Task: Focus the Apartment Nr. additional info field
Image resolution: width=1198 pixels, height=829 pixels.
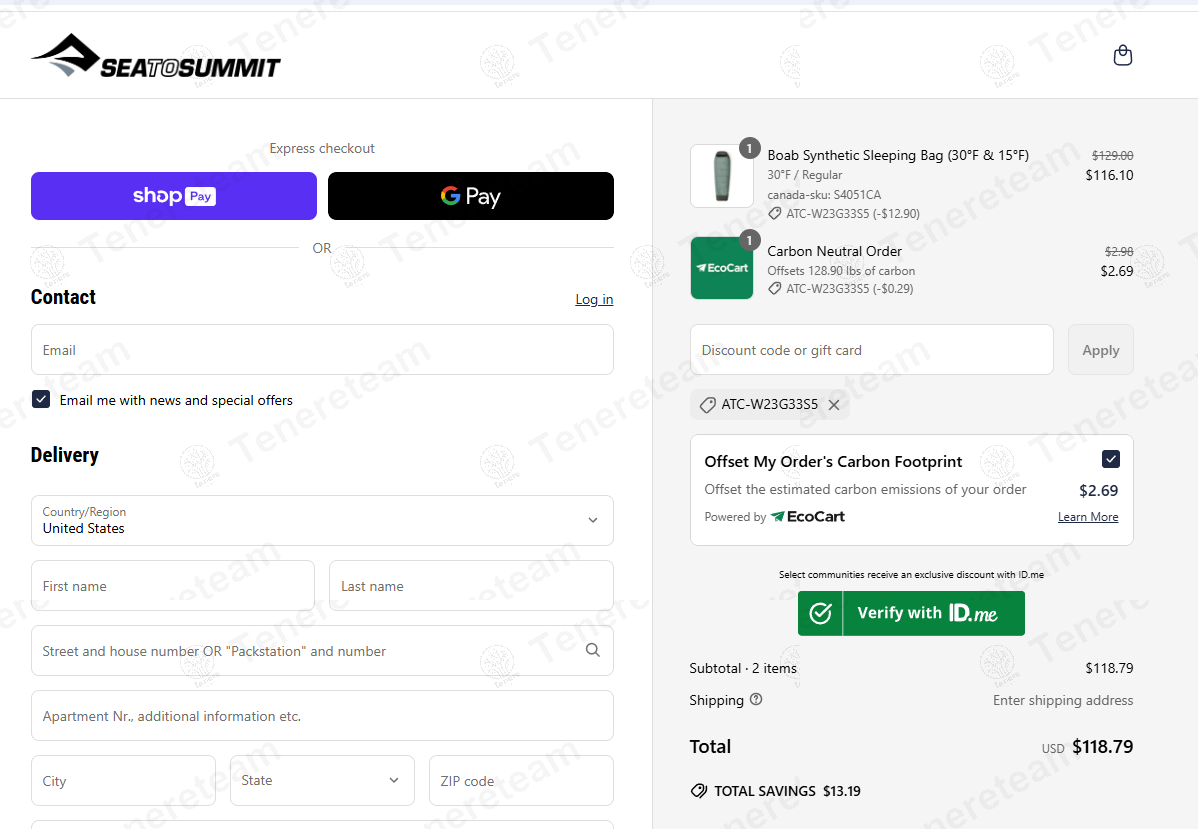Action: 322,716
